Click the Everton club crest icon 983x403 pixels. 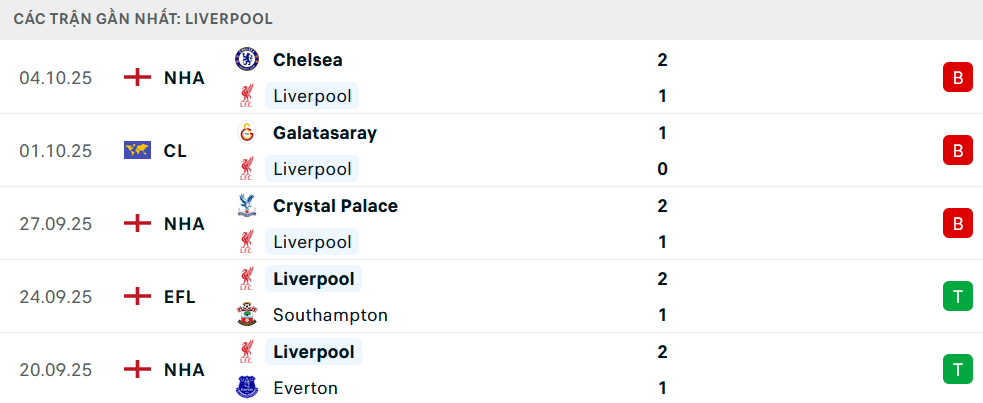pyautogui.click(x=245, y=388)
